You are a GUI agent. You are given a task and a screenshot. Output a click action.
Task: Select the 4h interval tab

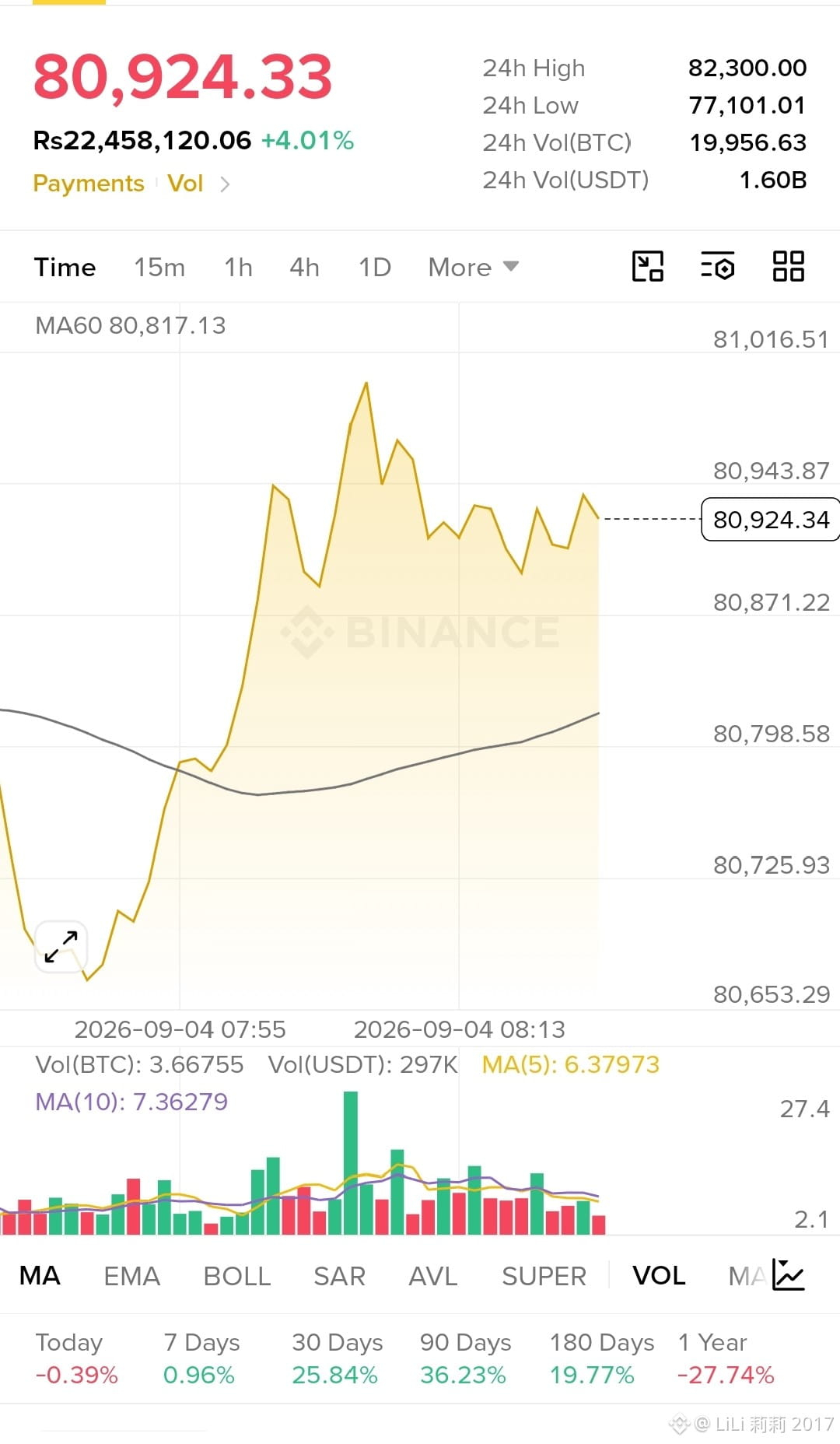coord(304,267)
